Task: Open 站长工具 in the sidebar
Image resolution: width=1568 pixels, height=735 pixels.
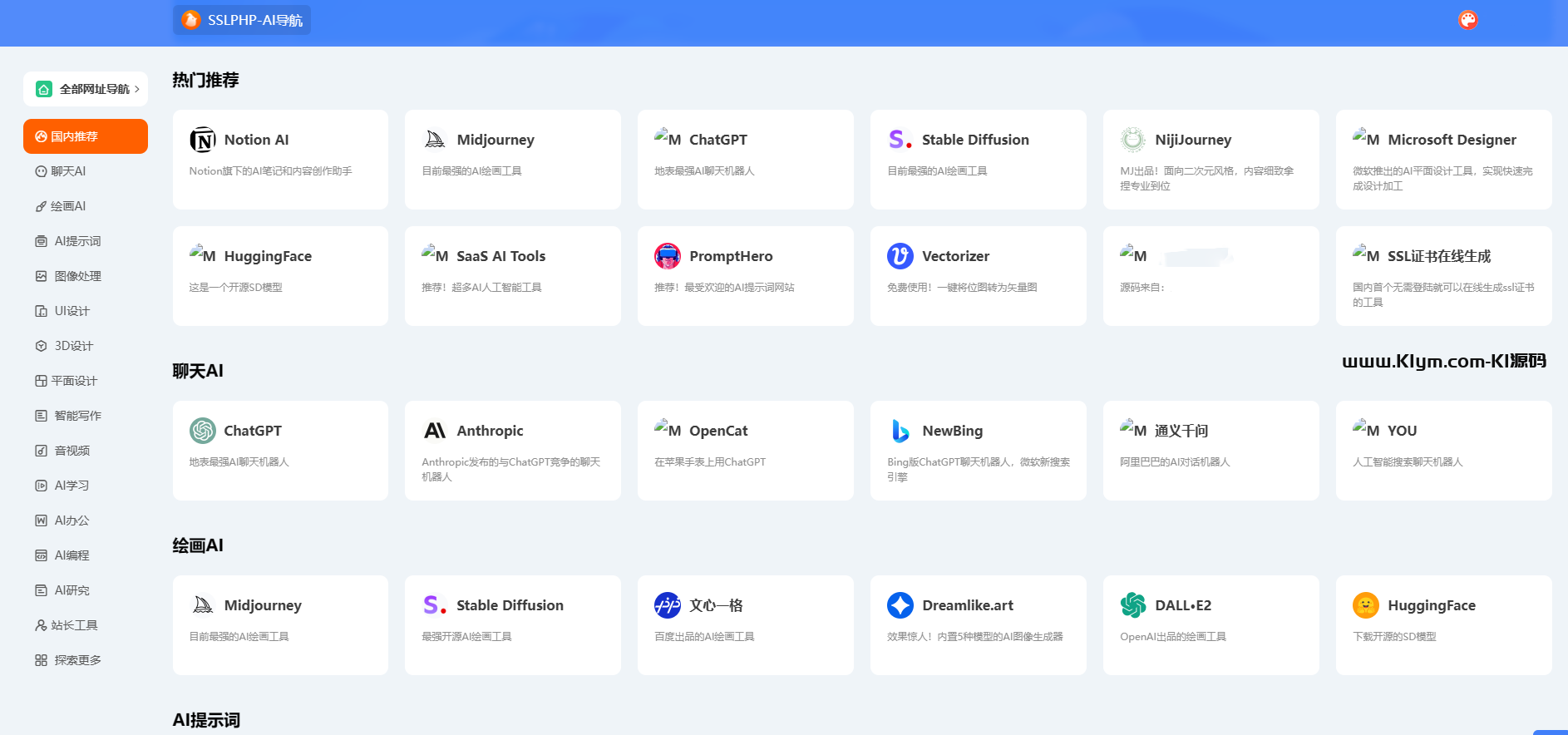Action: (x=86, y=625)
